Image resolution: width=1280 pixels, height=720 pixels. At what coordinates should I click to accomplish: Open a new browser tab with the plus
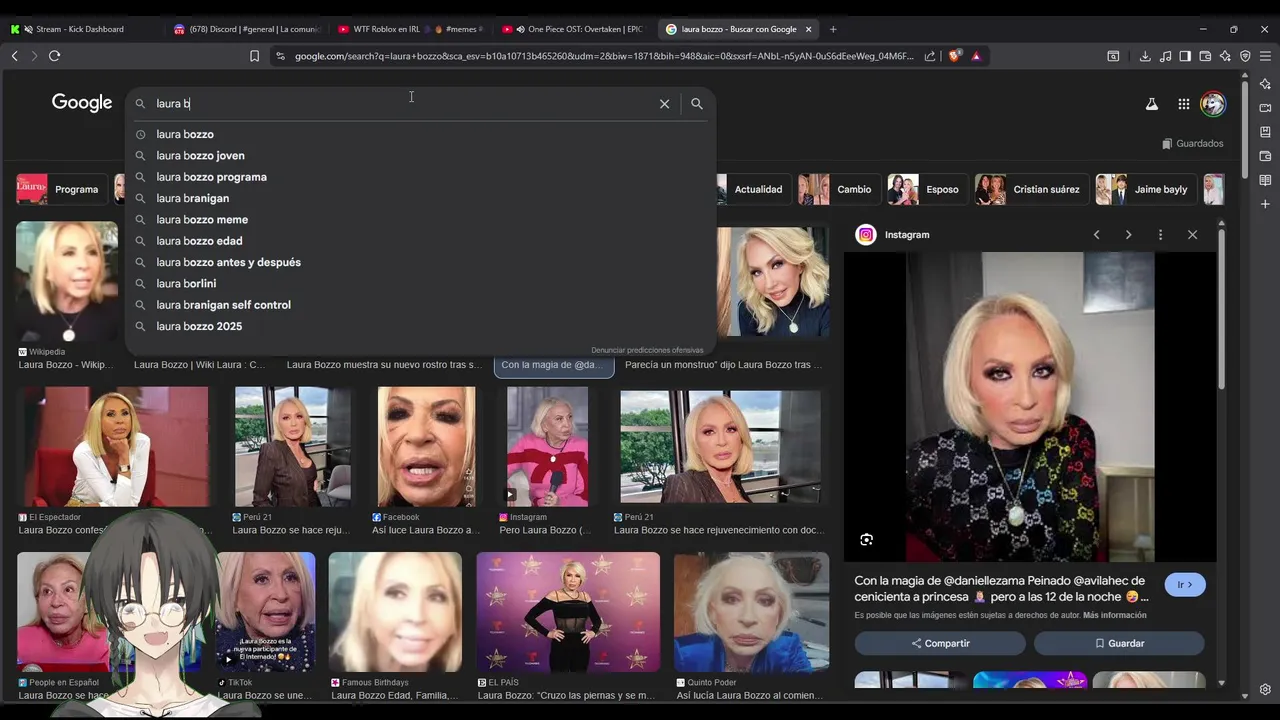(x=833, y=29)
